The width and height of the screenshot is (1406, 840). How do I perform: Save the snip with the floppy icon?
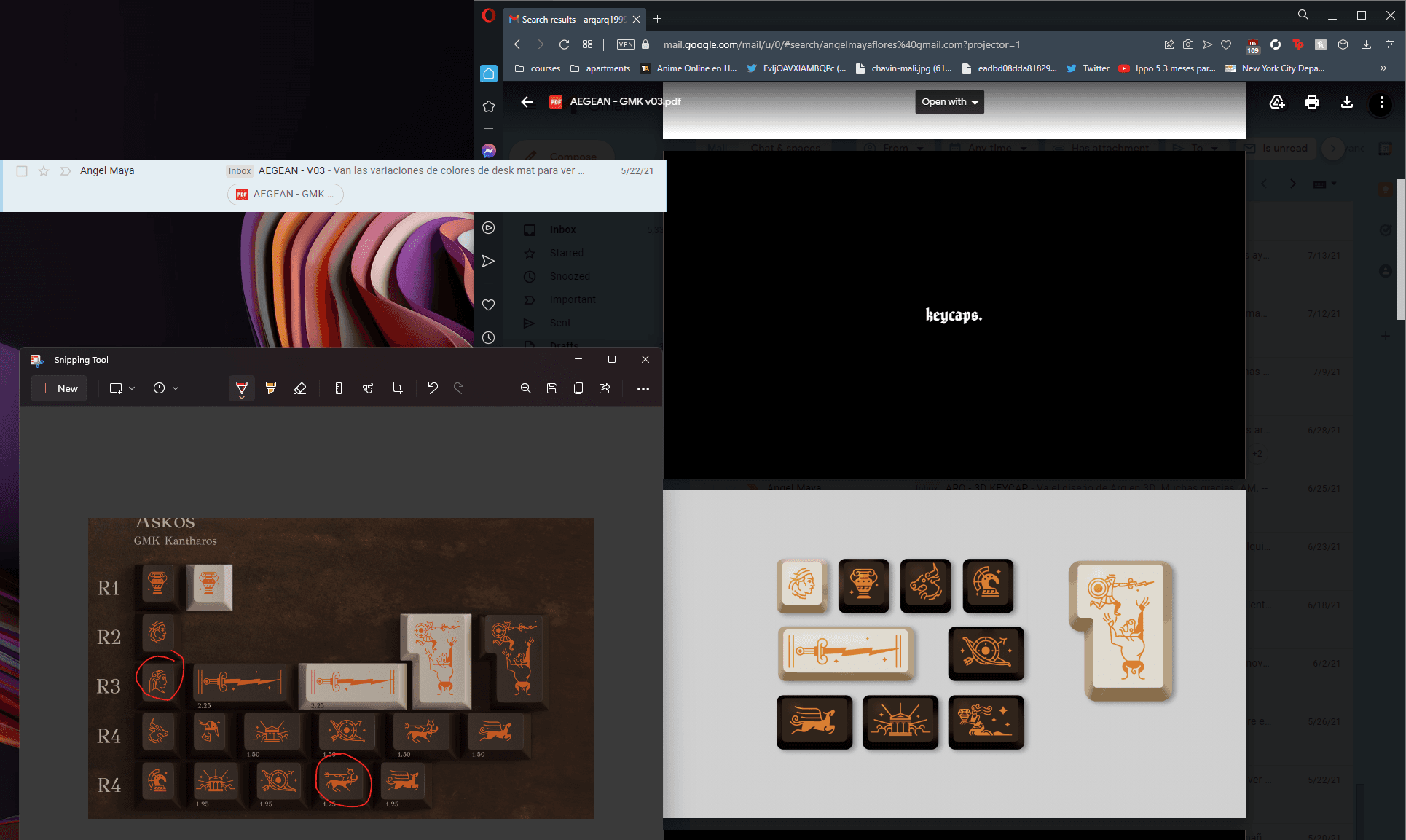coord(552,388)
